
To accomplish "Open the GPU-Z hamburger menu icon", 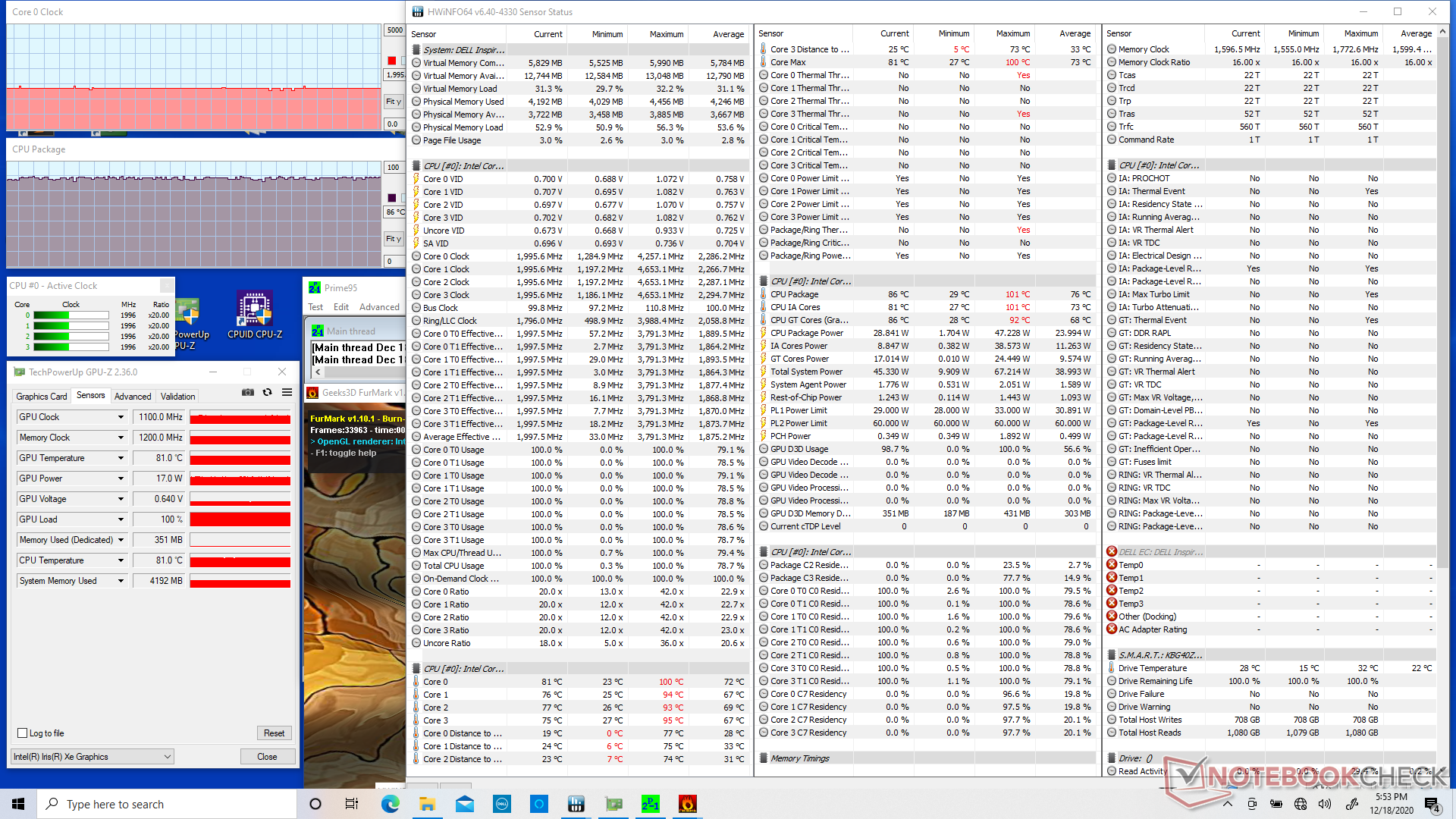I will 287,393.
